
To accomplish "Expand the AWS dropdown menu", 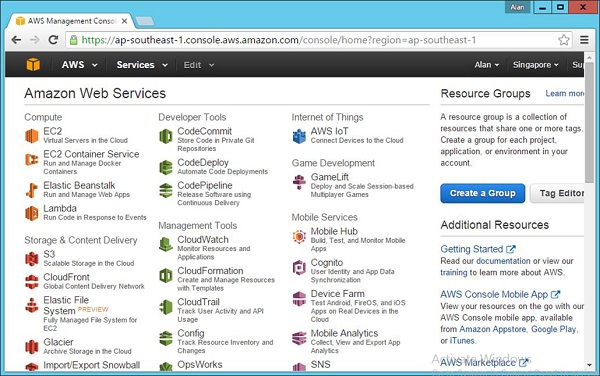I will [79, 65].
